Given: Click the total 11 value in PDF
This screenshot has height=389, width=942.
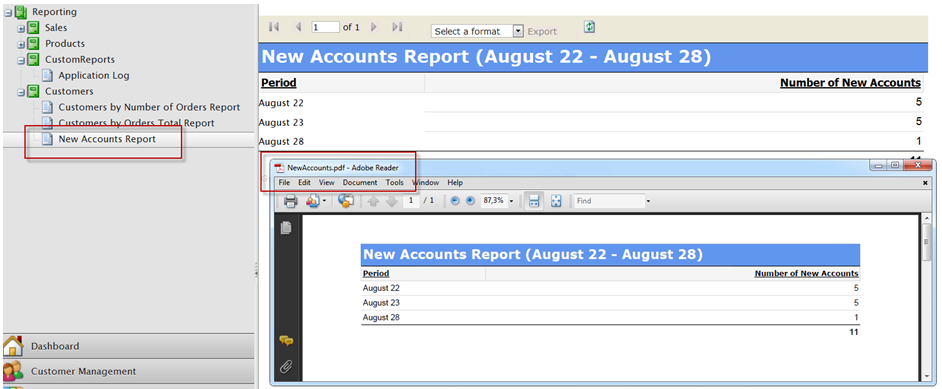Looking at the screenshot, I should coord(854,332).
